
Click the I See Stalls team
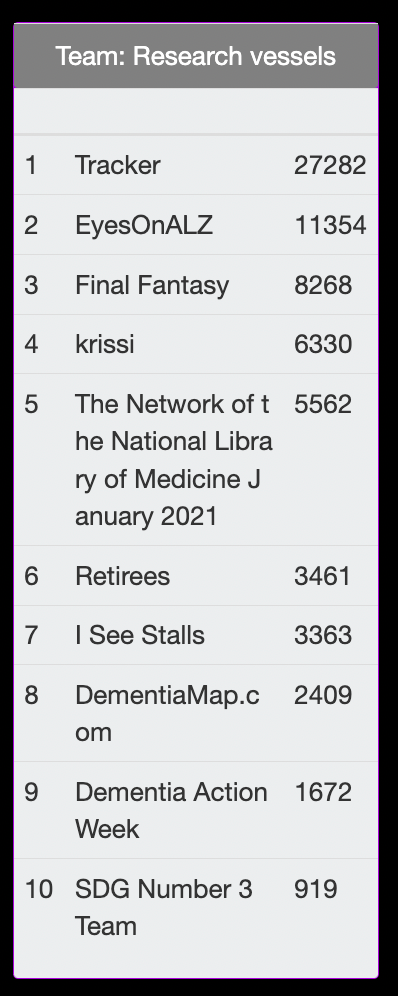tap(140, 635)
